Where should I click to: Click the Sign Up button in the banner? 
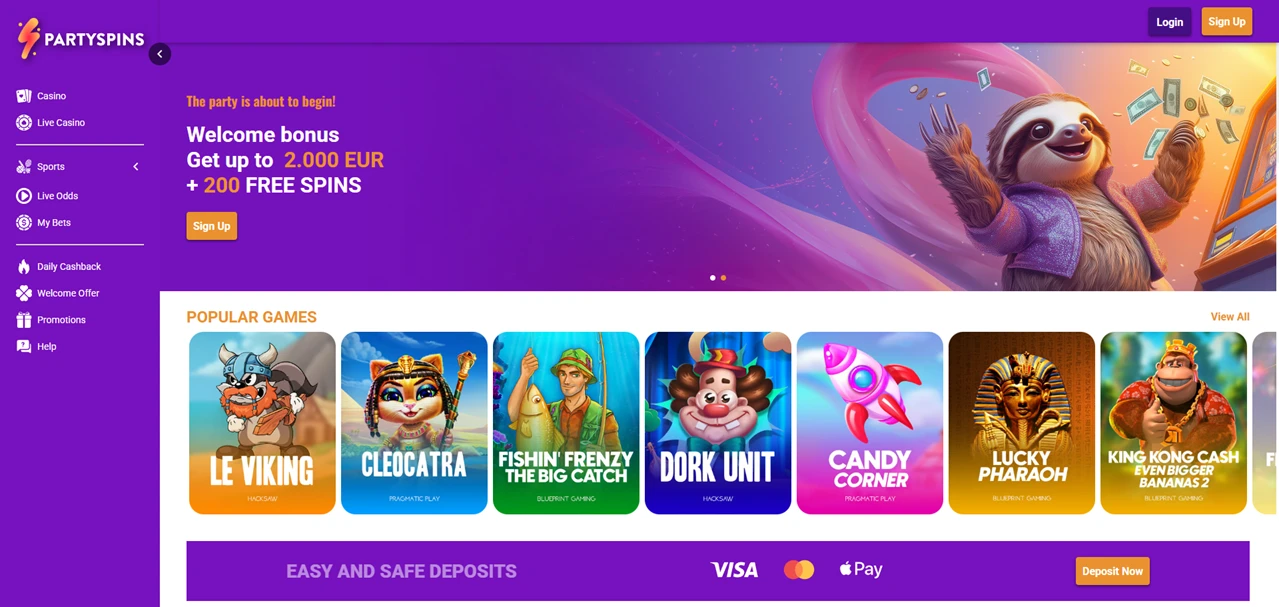211,226
